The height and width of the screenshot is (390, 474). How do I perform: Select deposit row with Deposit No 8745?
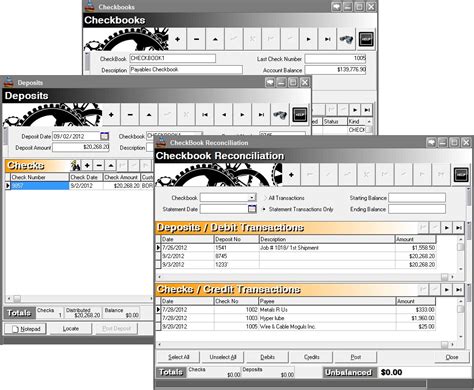(296, 256)
